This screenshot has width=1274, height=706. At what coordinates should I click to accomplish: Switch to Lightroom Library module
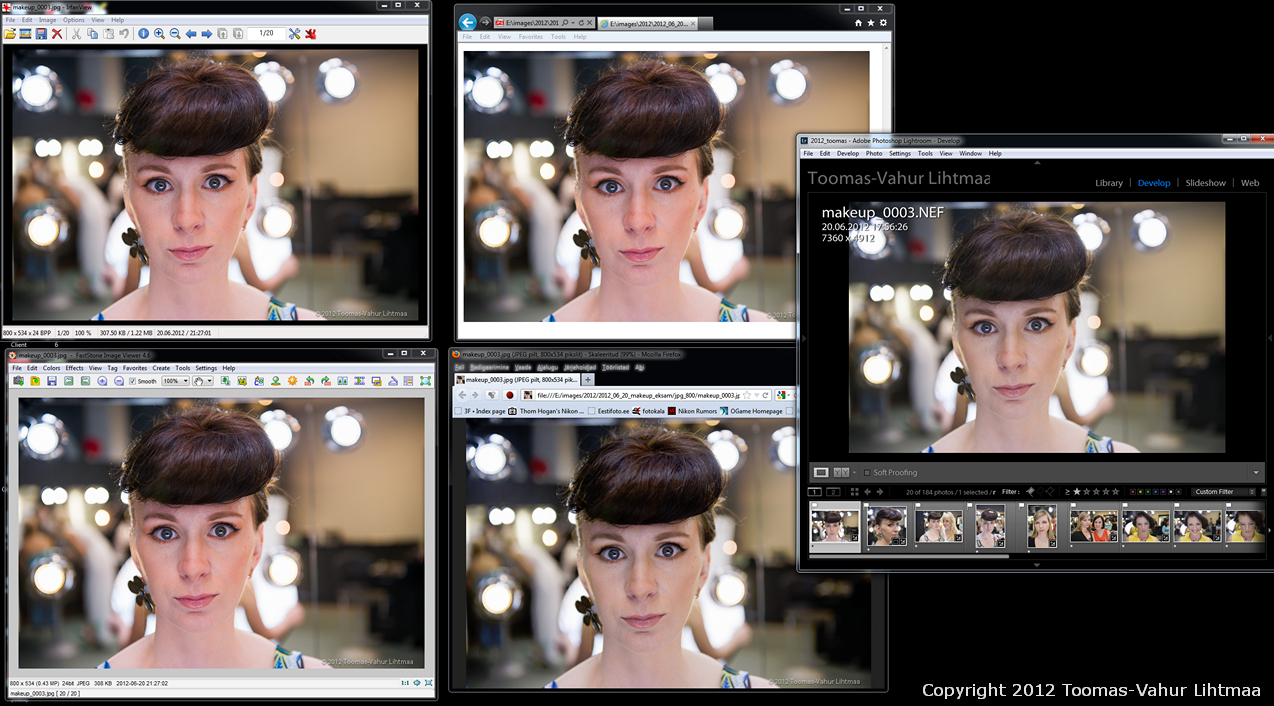click(x=1109, y=183)
